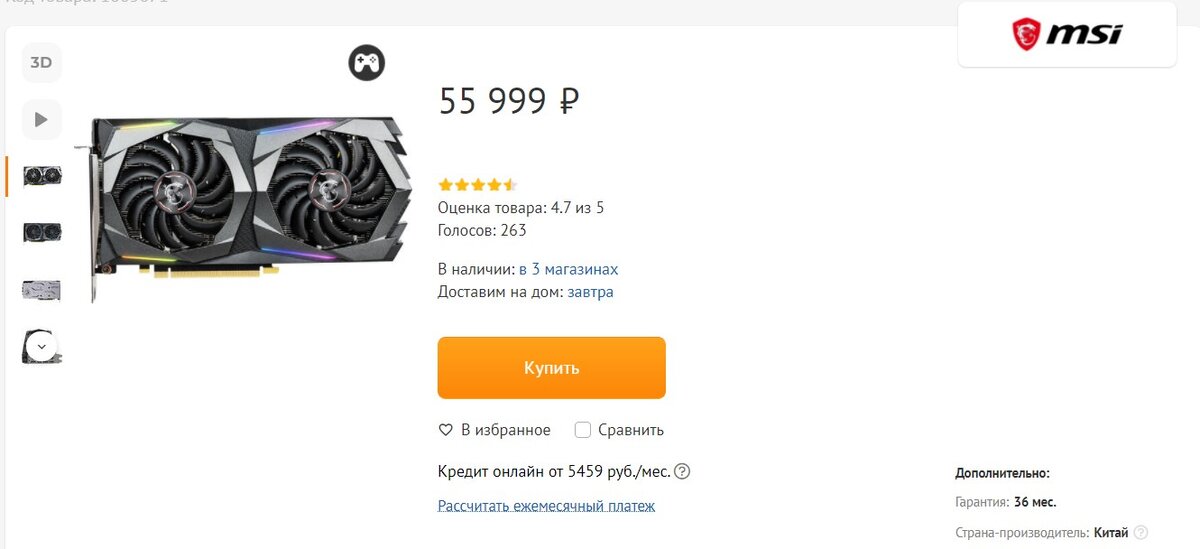Select the first graphics card thumbnail
This screenshot has height=549, width=1200.
[x=42, y=176]
